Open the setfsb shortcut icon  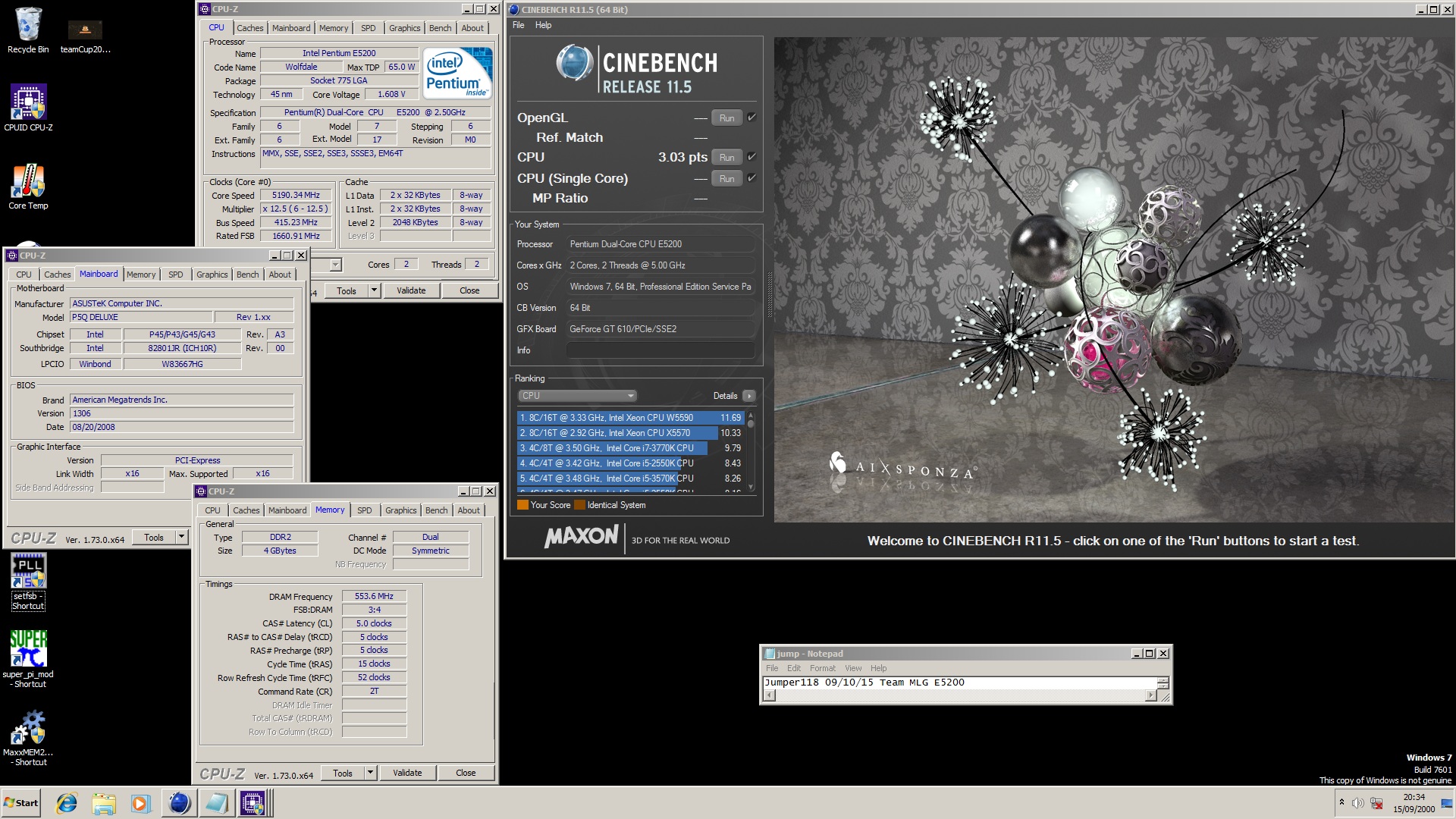(x=28, y=582)
